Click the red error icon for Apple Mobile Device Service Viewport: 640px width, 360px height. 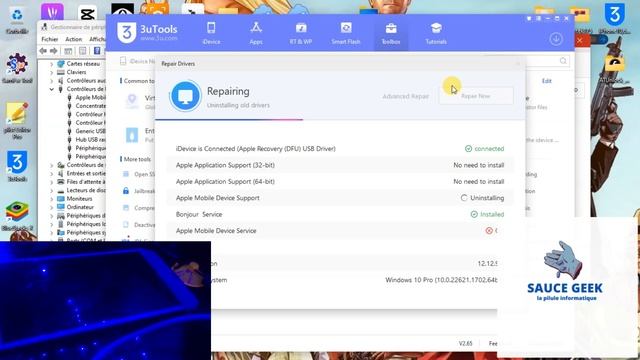(x=489, y=231)
